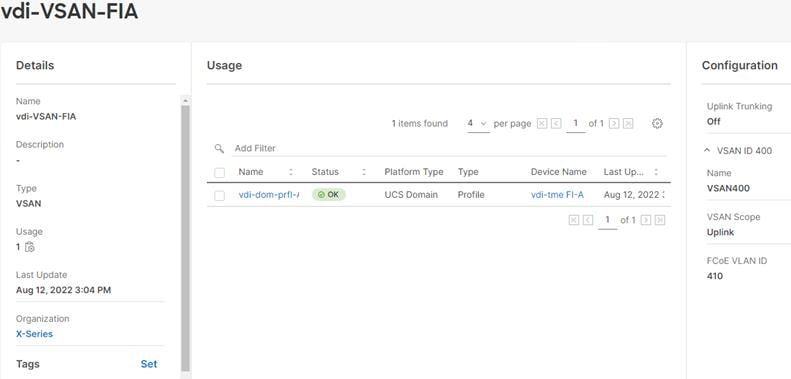Click the 1 items found text
791x379 pixels.
(x=420, y=124)
